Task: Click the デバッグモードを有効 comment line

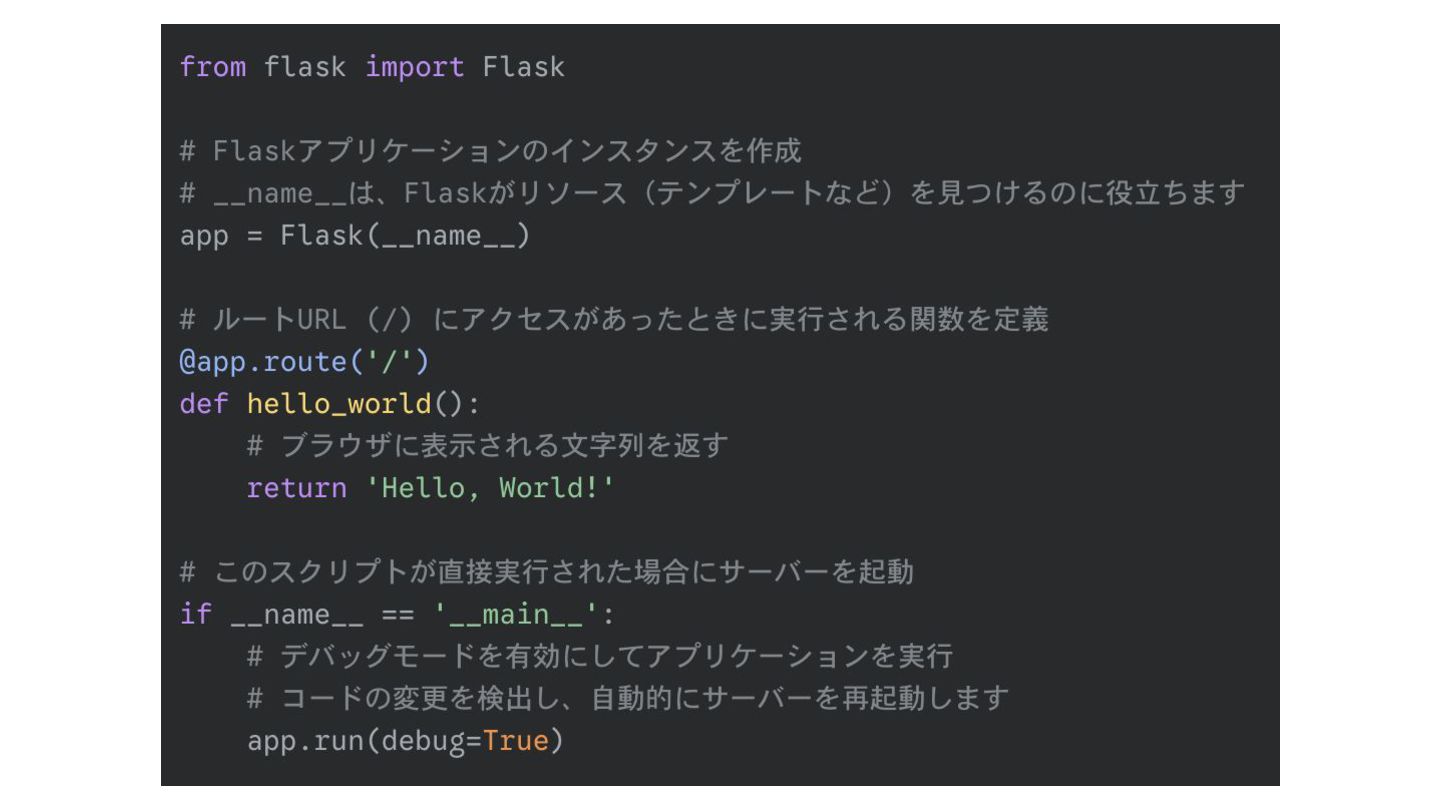Action: [x=600, y=656]
